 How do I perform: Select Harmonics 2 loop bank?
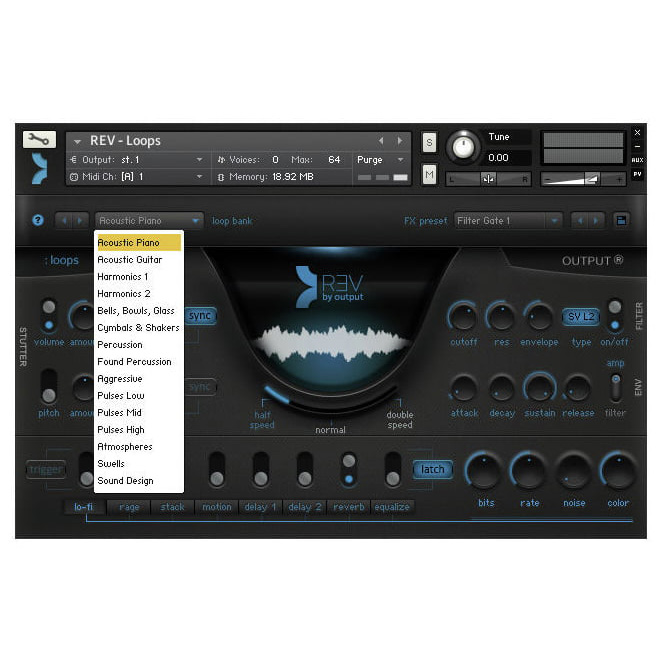point(139,293)
